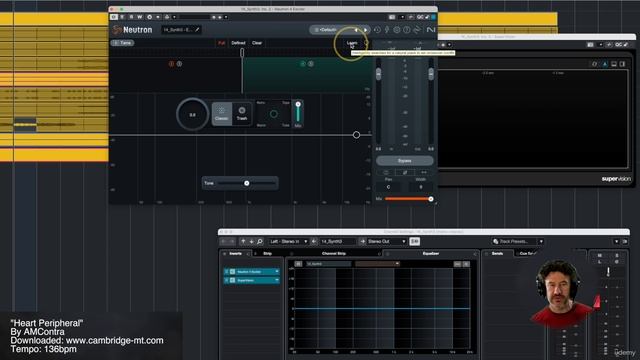
Task: Select the Clear mode button
Action: pyautogui.click(x=257, y=43)
